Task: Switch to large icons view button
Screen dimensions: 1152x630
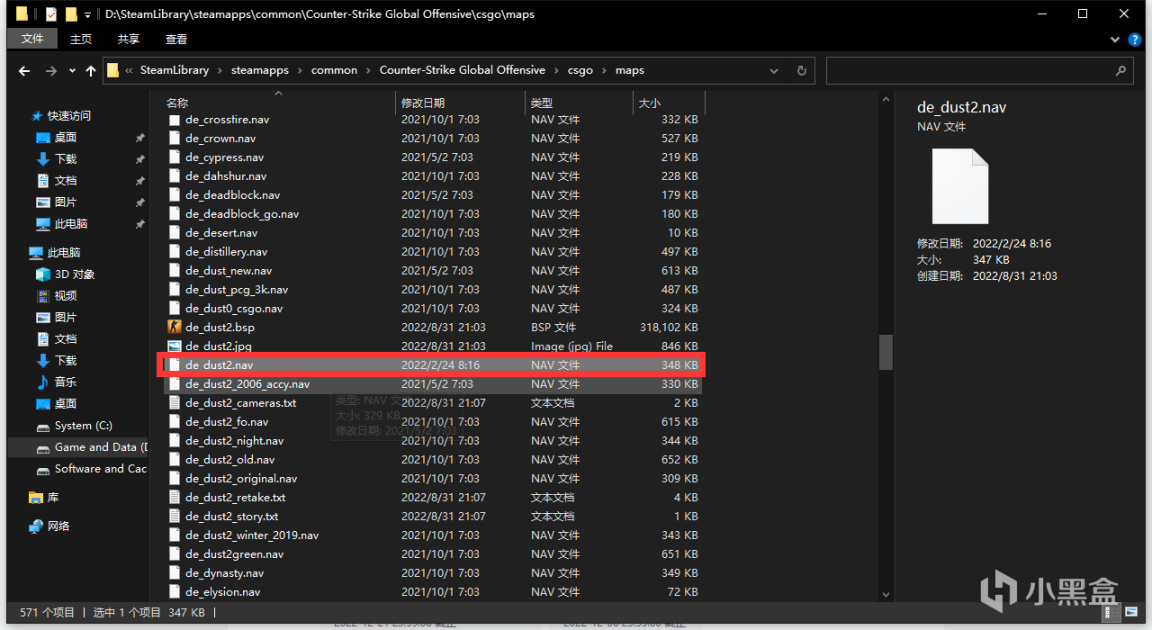Action: (1131, 612)
